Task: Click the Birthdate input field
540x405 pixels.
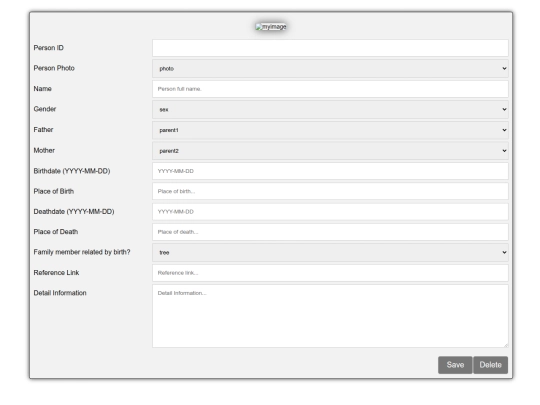Action: point(330,171)
